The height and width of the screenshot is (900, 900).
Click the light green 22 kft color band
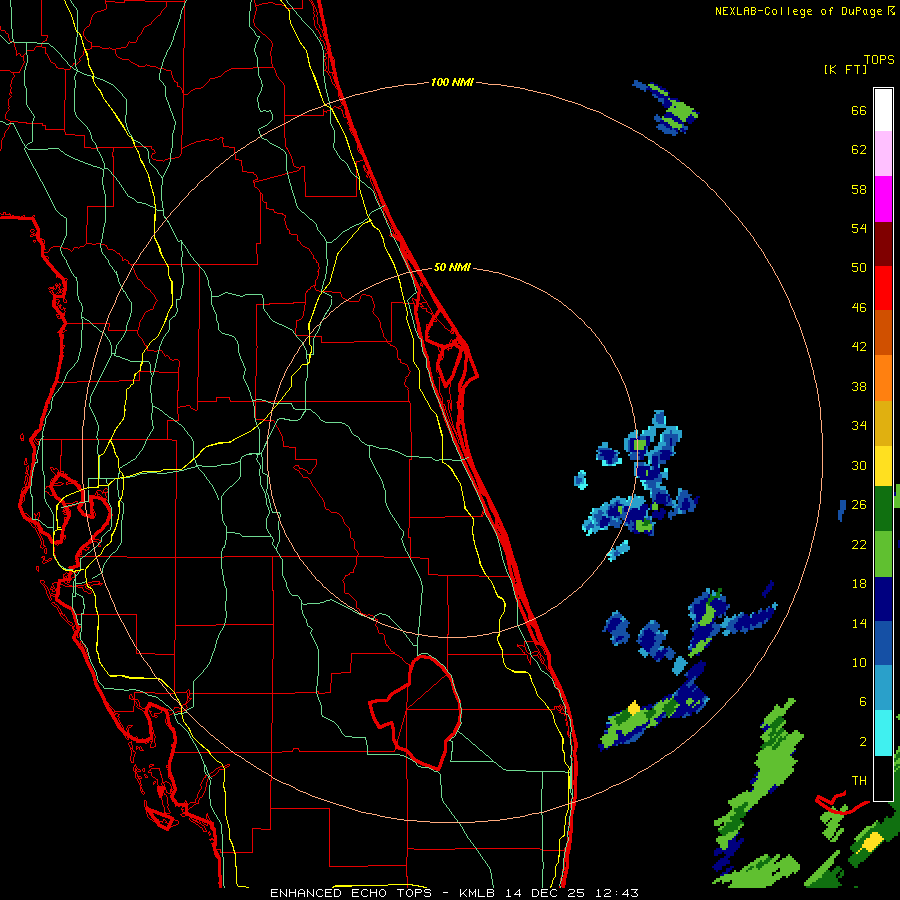pos(883,554)
